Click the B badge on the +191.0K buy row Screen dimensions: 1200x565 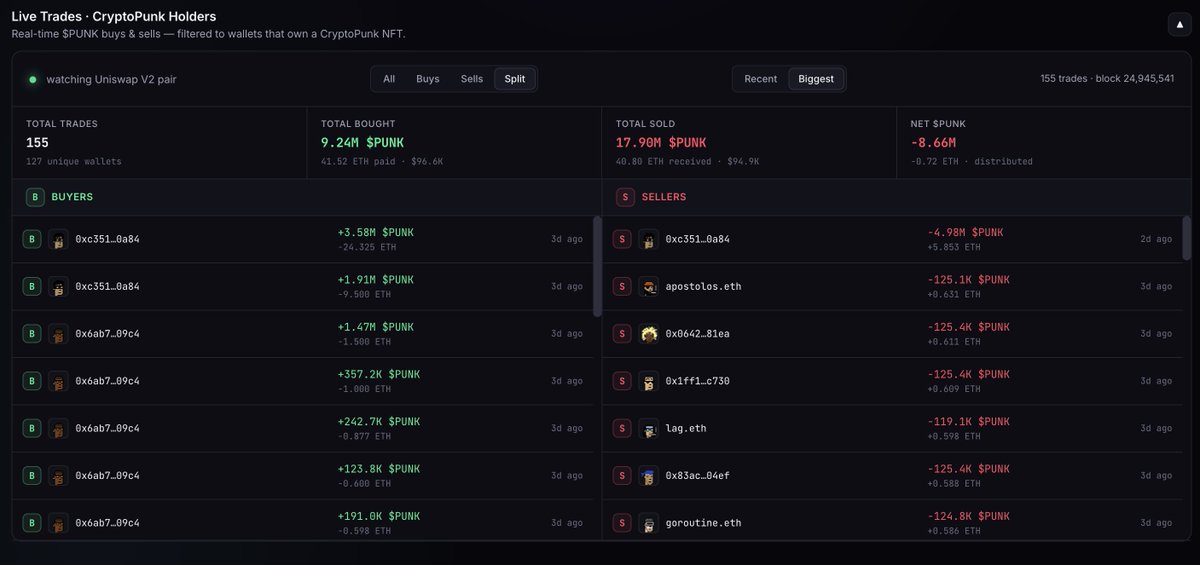pyautogui.click(x=32, y=523)
